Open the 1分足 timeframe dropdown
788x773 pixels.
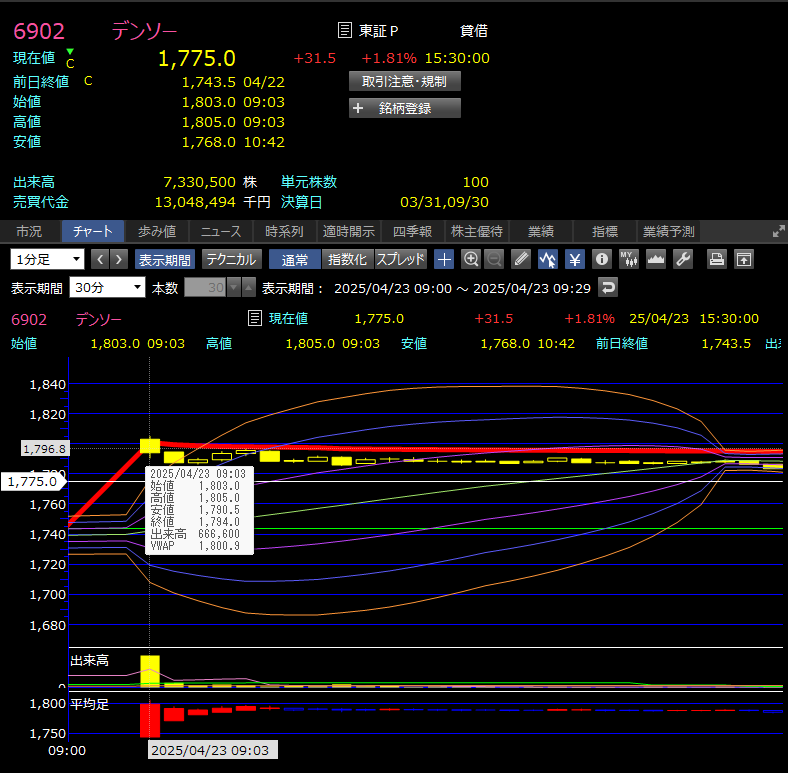point(47,259)
